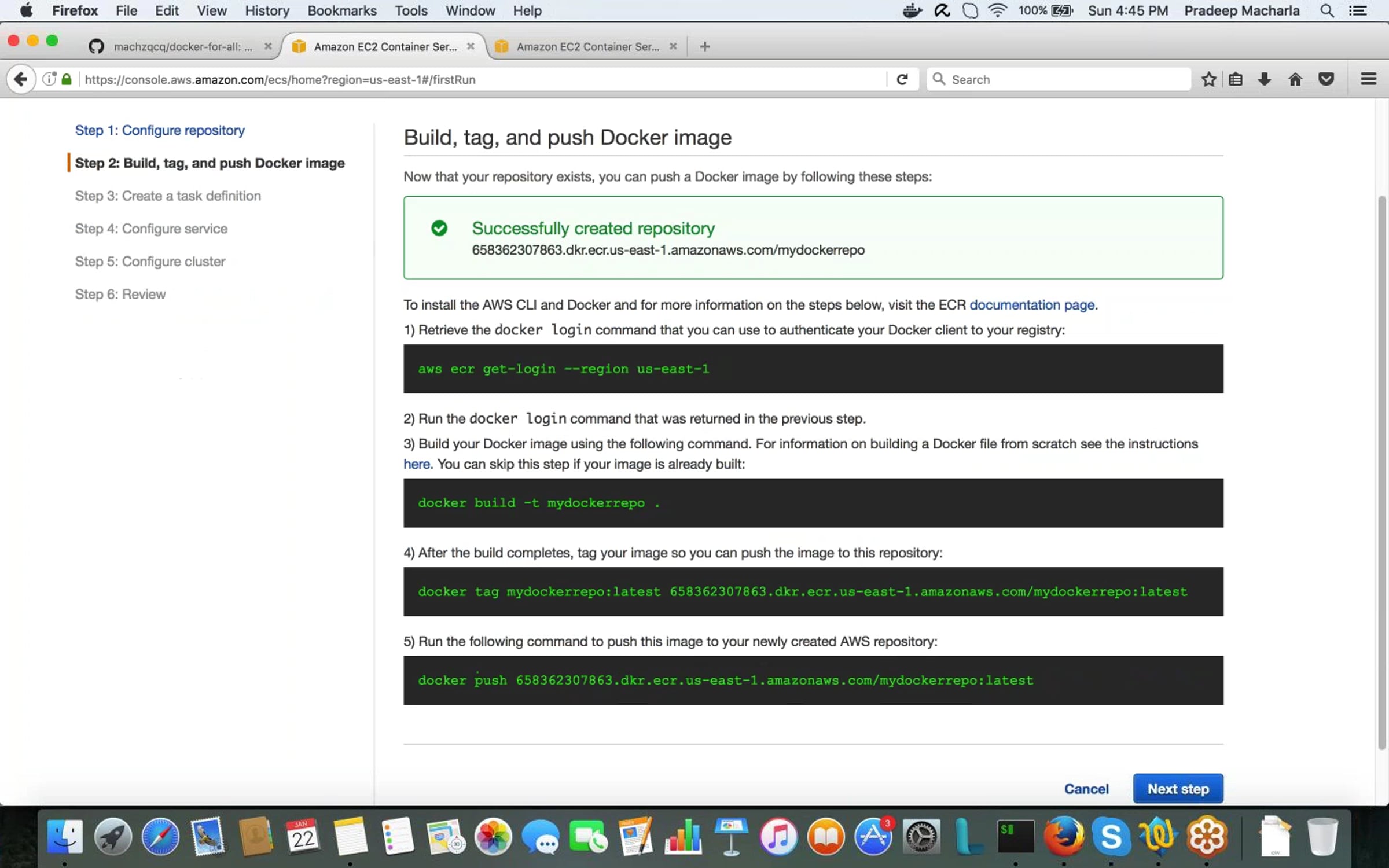Select Step 4: Configure service
Screen dimensions: 1389x868
(151, 229)
